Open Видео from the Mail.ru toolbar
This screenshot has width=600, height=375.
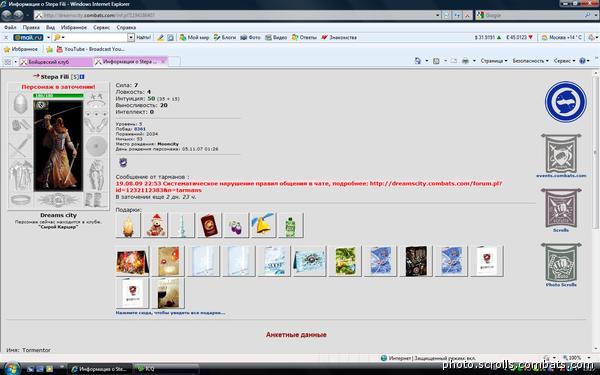coord(276,38)
